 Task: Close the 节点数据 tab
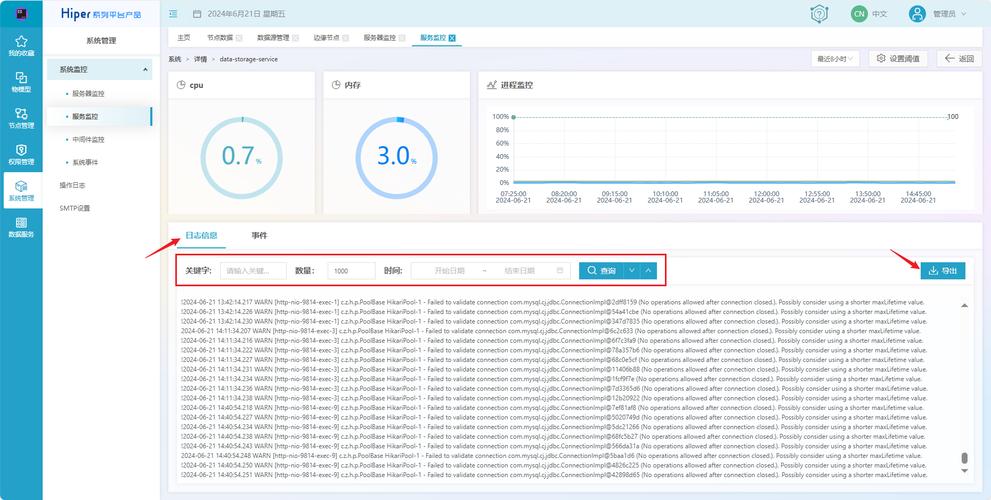(x=239, y=38)
